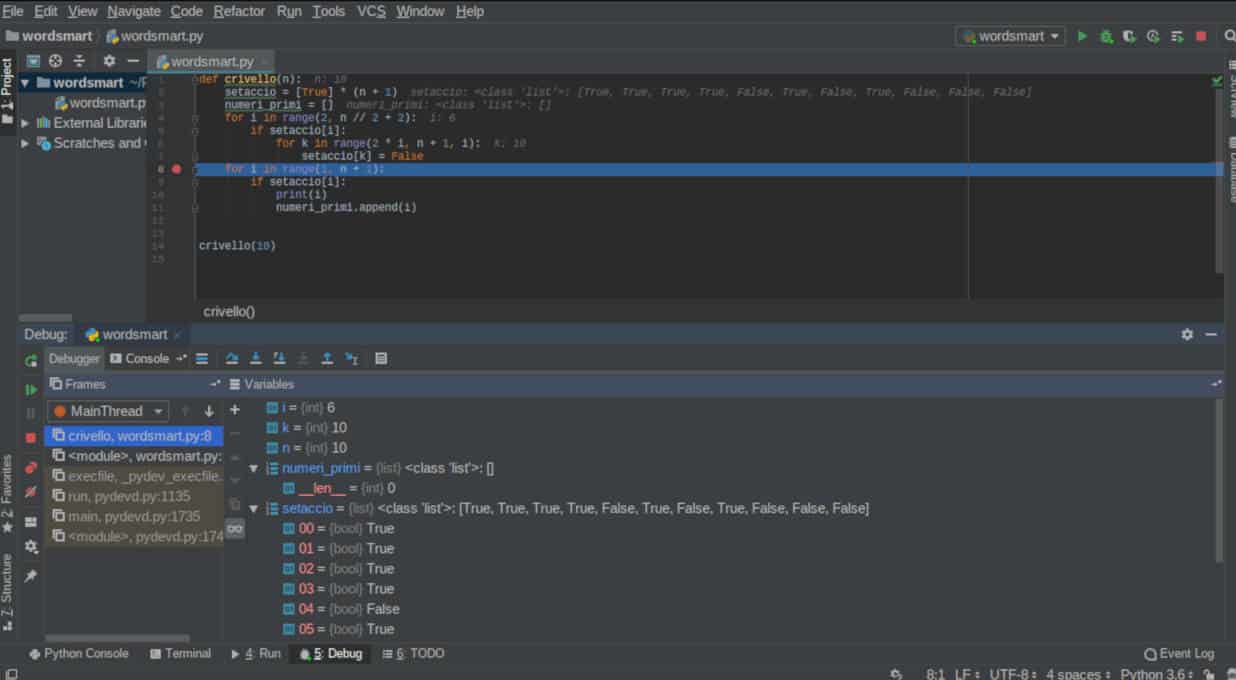Click the Step Into icon in the debugger toolbar
Screen dimensions: 1236x680
coord(256,359)
